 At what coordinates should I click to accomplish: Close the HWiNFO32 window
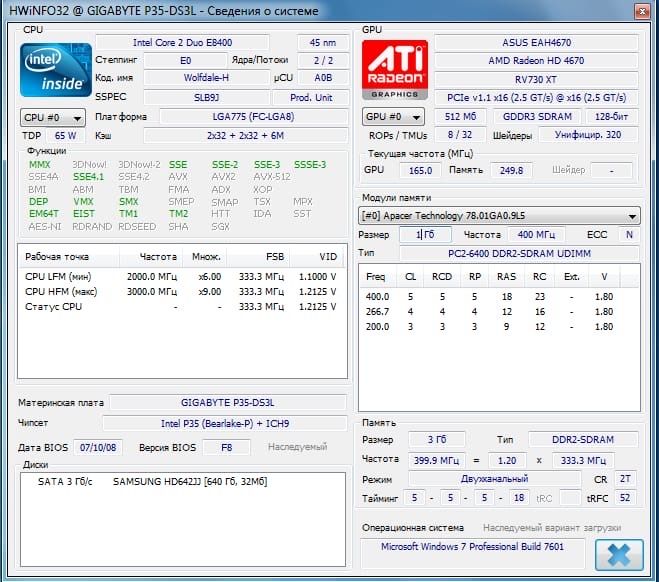point(642,11)
